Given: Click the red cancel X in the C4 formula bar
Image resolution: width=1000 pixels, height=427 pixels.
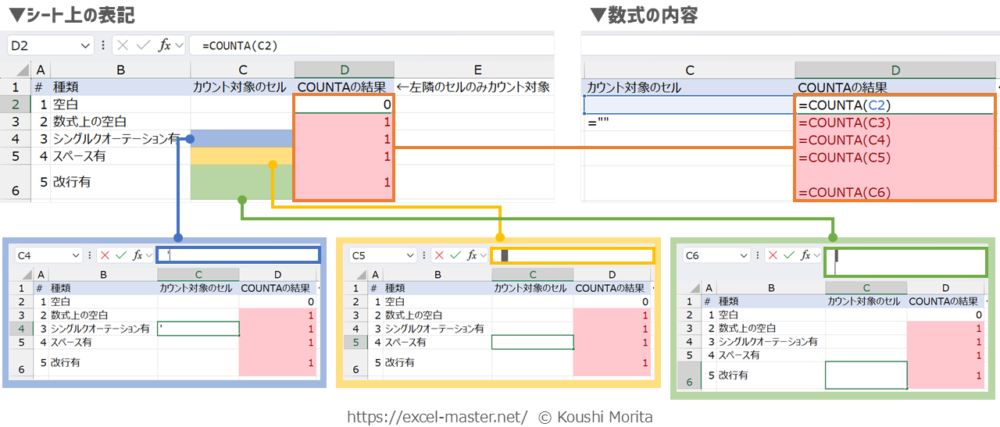Looking at the screenshot, I should tap(105, 256).
